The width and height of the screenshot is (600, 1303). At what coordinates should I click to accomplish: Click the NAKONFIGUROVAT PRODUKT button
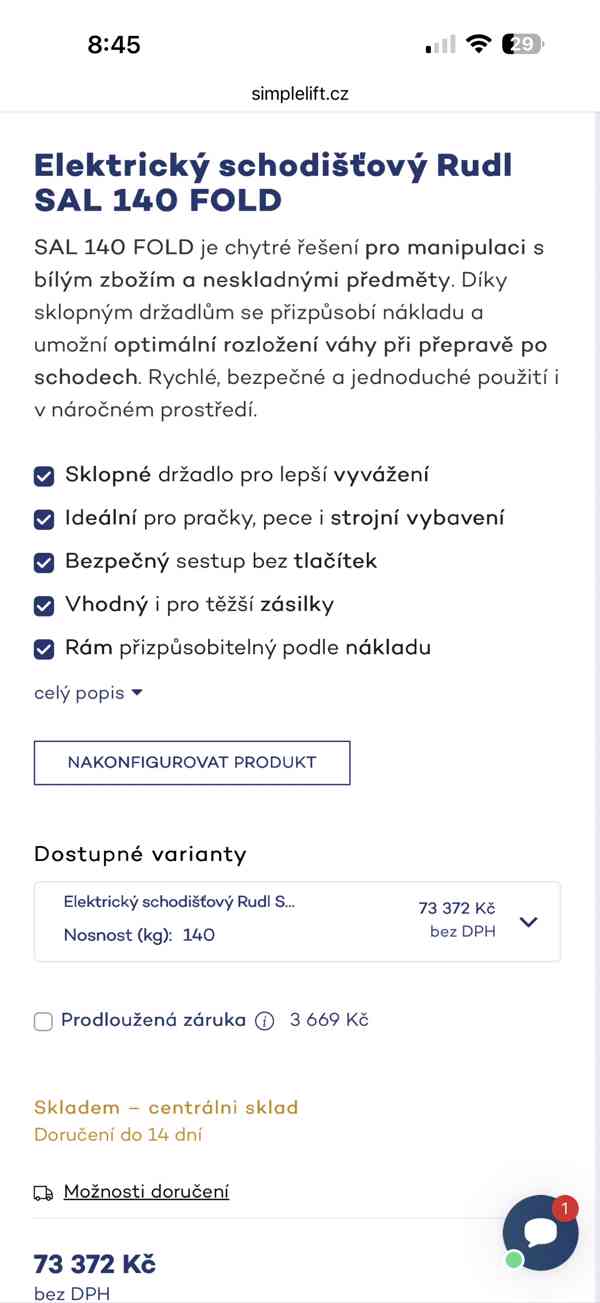click(x=192, y=762)
